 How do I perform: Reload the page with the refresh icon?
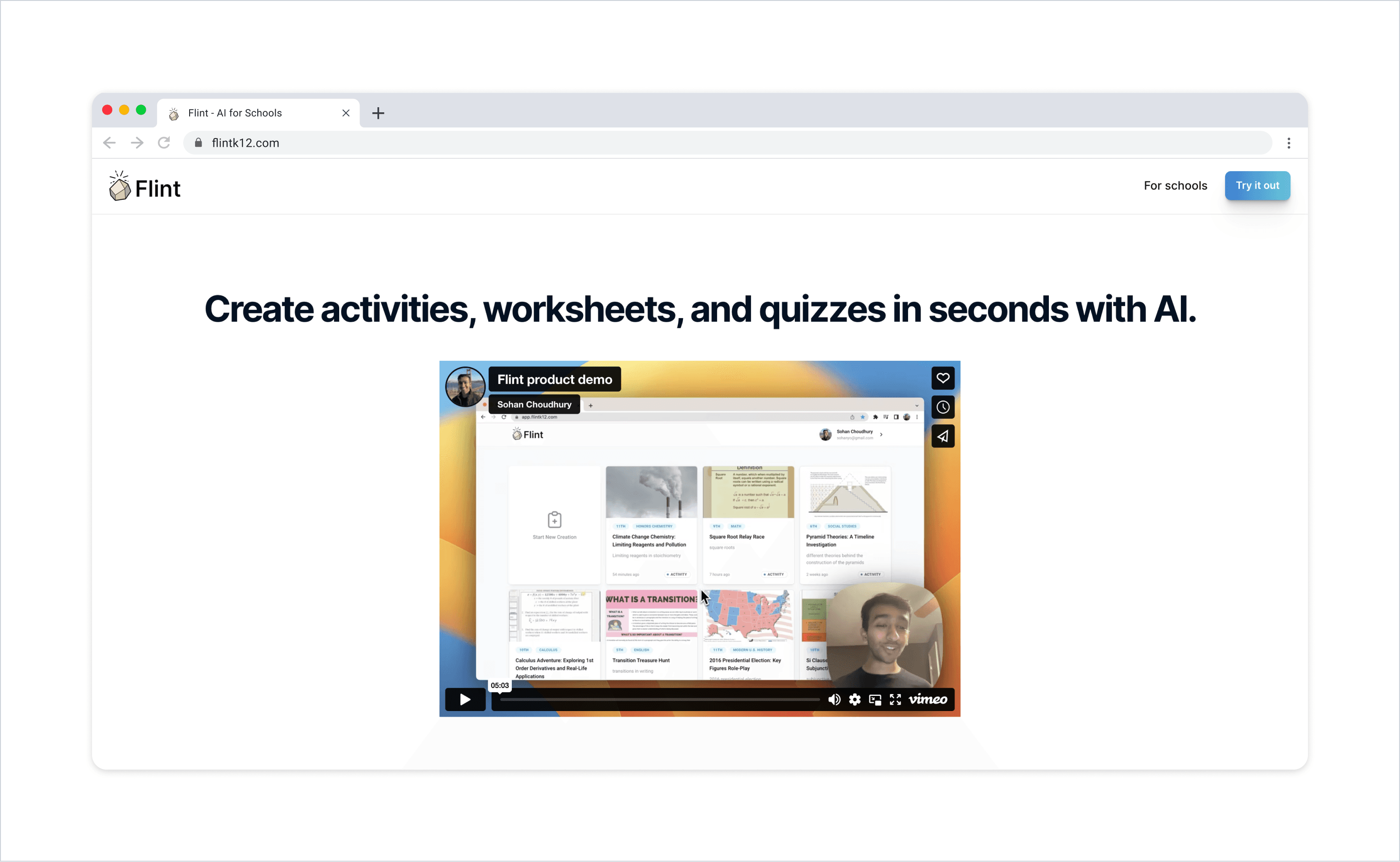click(x=164, y=143)
